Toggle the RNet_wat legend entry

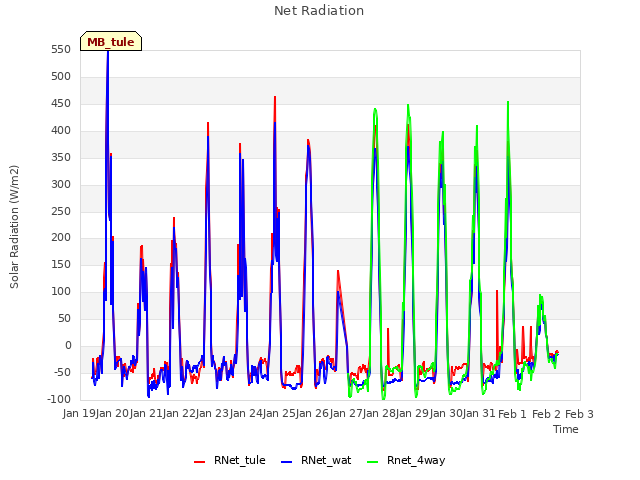[x=316, y=460]
